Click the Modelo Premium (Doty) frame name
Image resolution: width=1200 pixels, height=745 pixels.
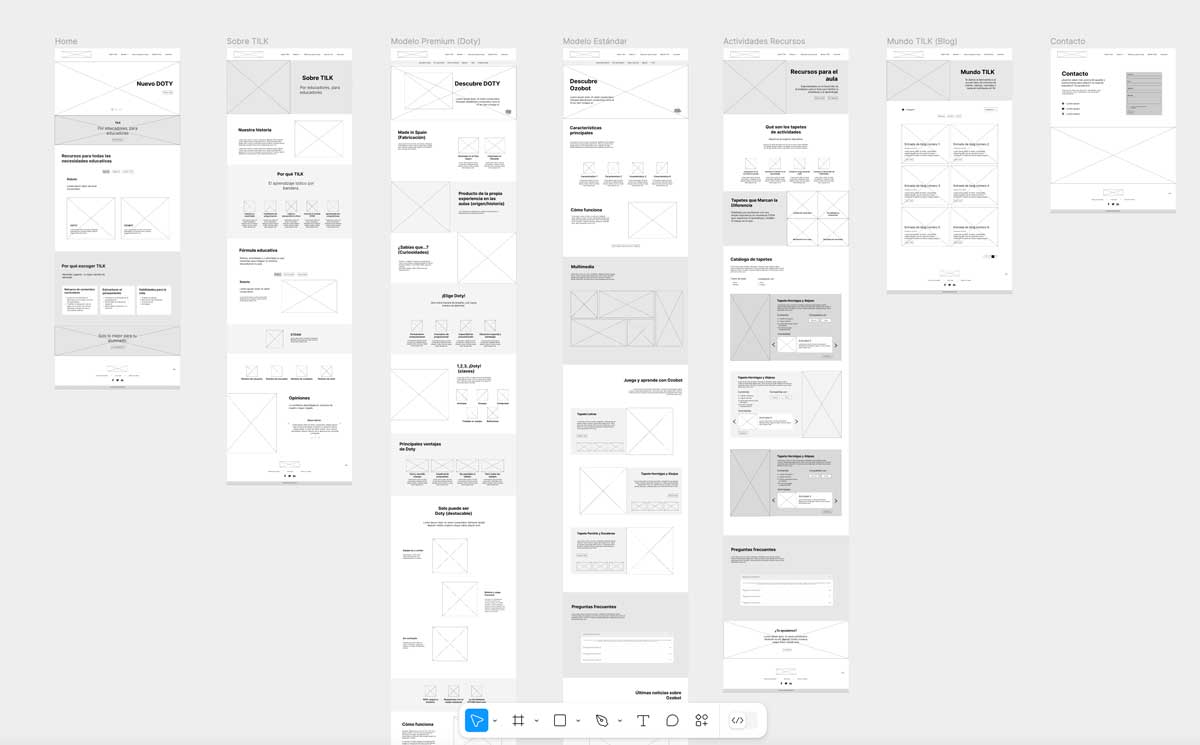pos(433,41)
